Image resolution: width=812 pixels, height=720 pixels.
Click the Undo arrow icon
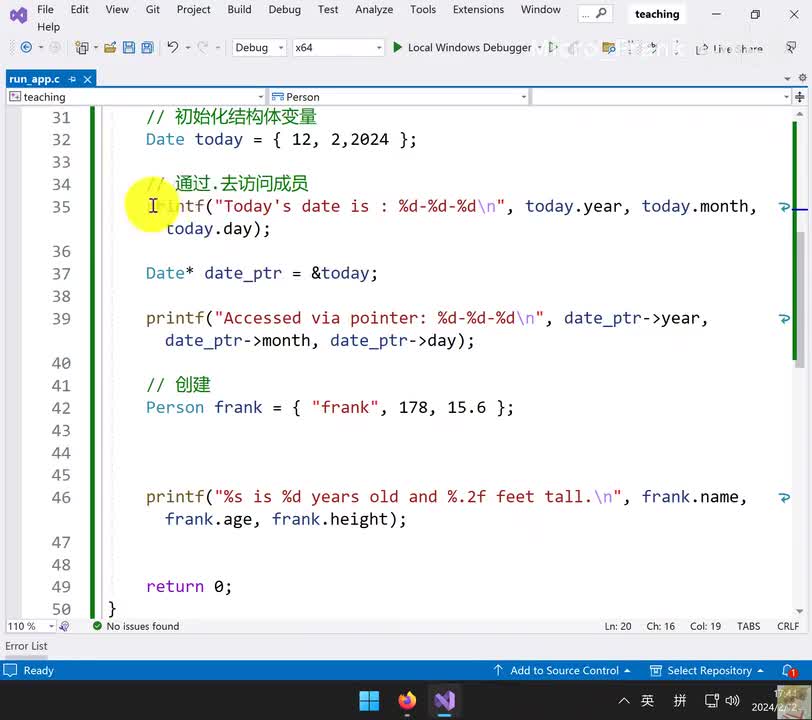coord(173,48)
